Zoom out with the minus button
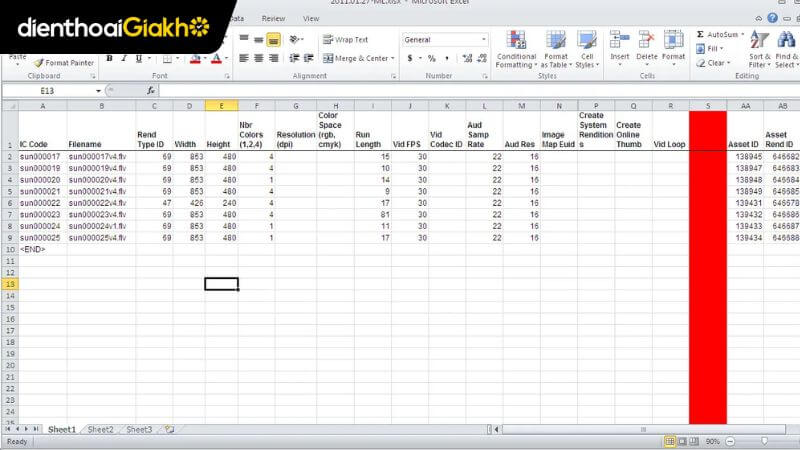Screen dimensions: 800x450 [x=730, y=441]
